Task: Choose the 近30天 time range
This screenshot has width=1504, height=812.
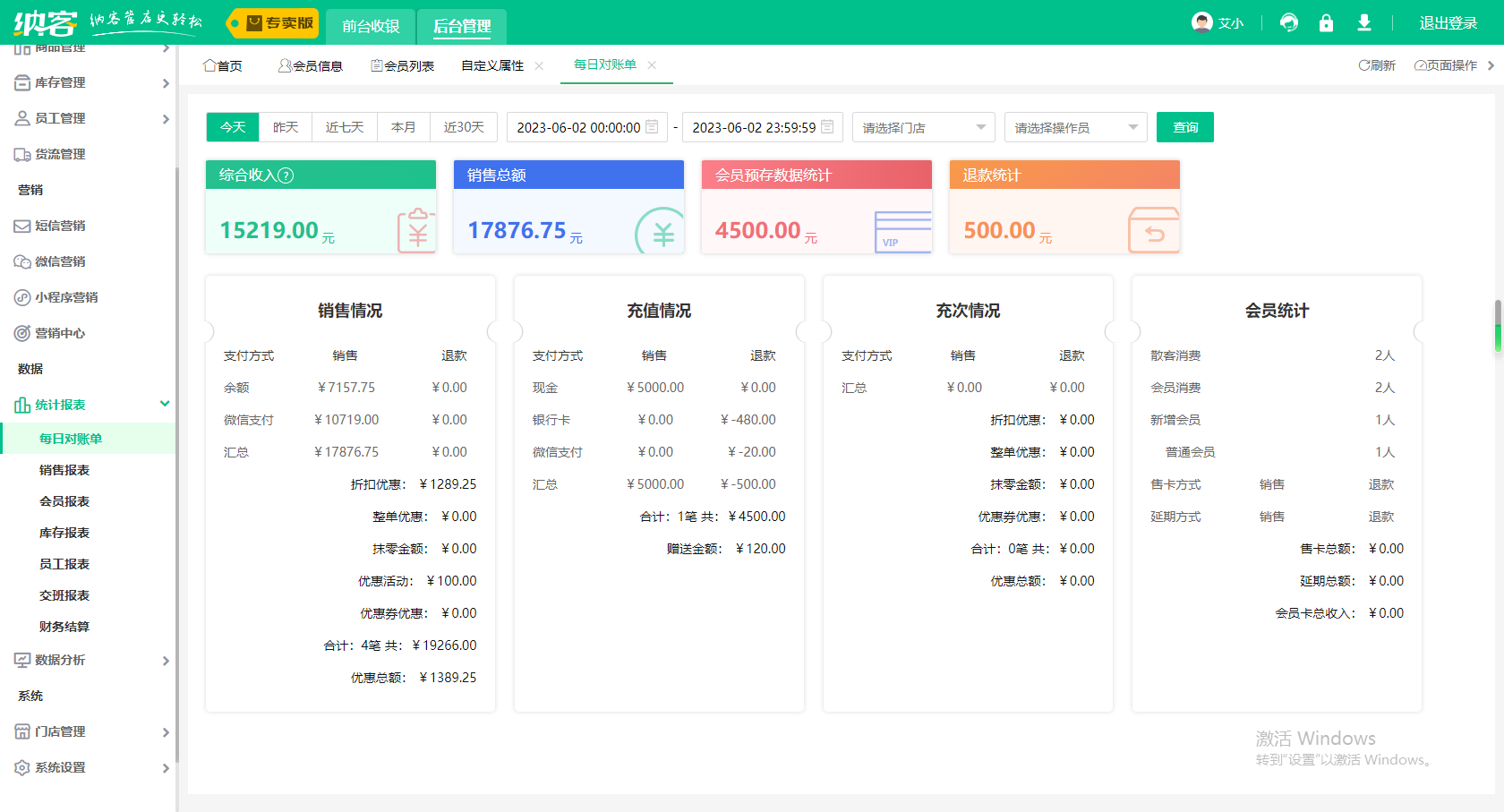Action: click(x=464, y=127)
